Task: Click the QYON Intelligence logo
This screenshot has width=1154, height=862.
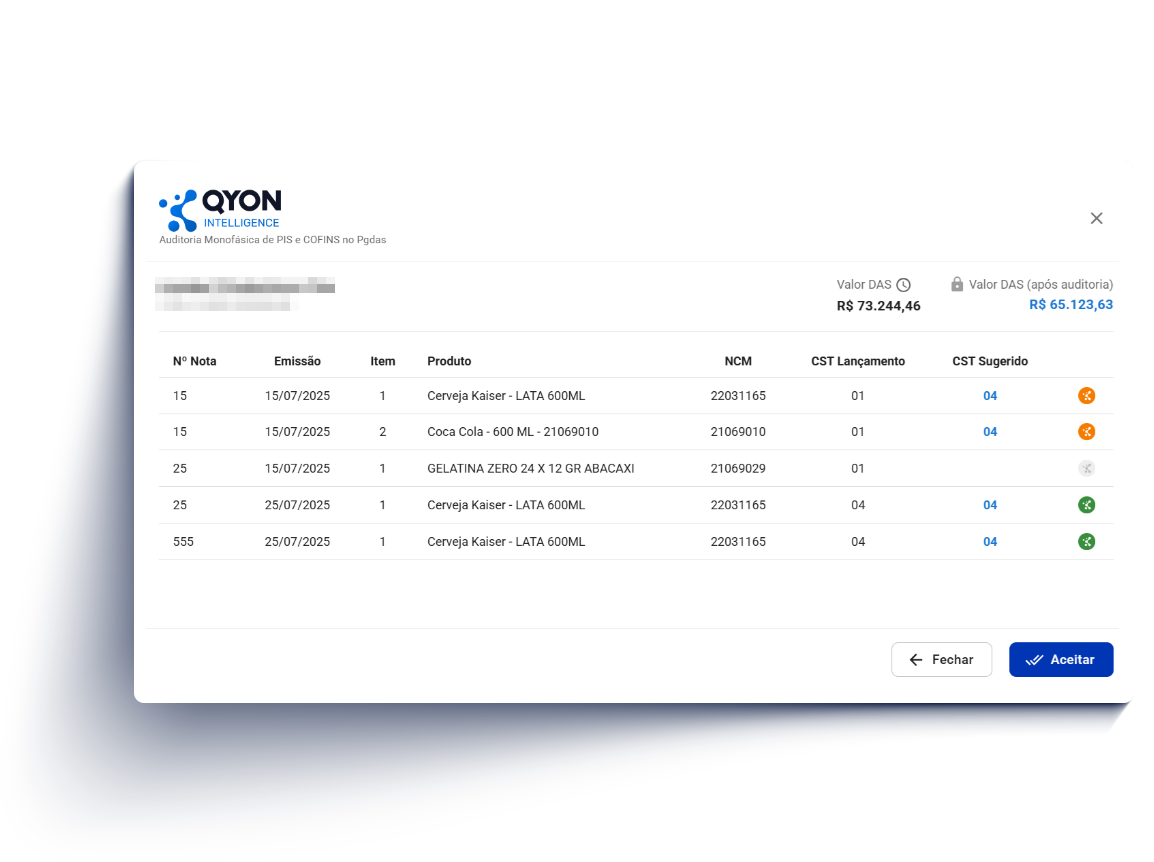Action: [221, 210]
